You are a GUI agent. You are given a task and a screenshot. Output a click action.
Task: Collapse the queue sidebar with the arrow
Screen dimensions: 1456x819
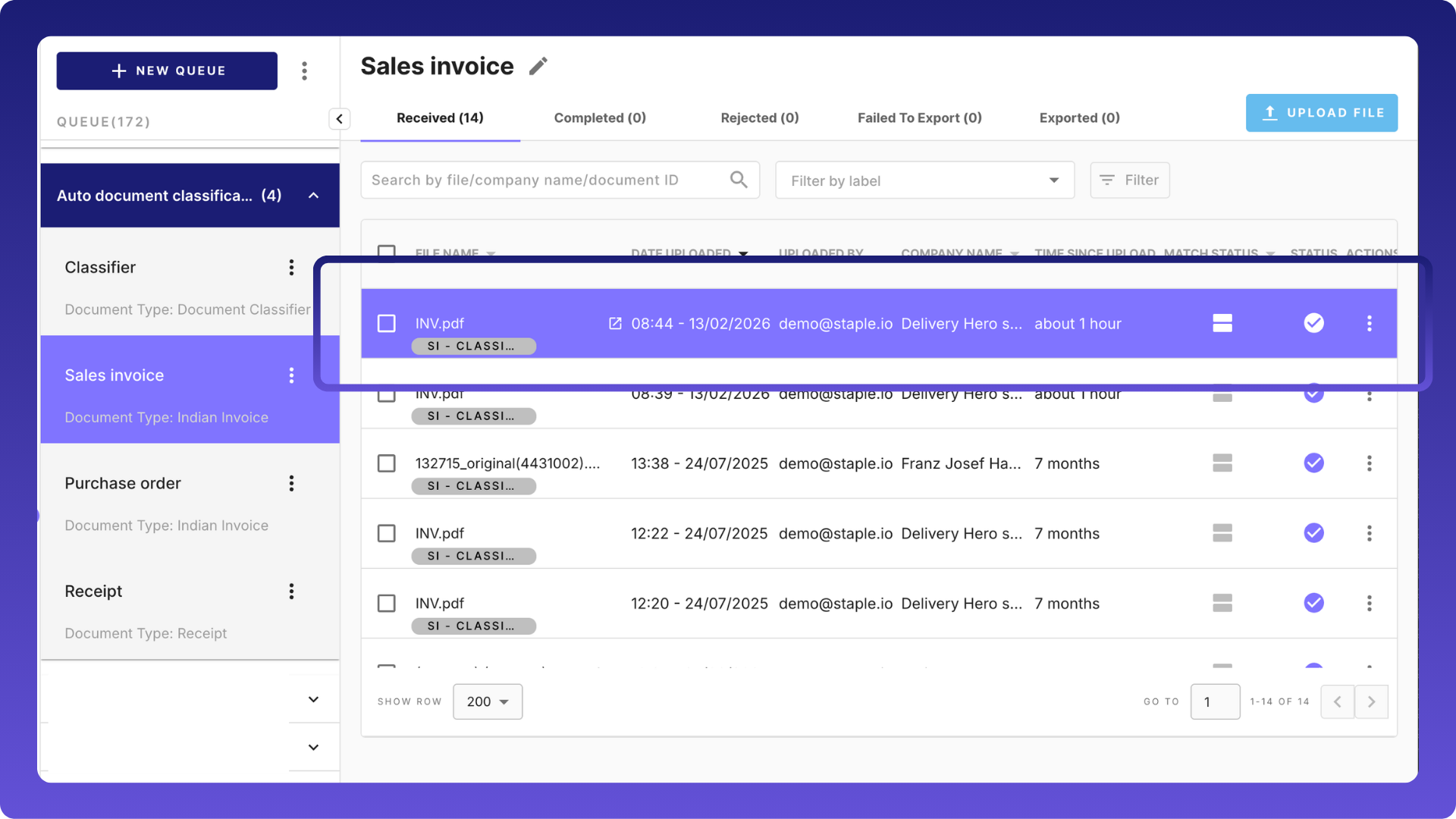pos(340,119)
